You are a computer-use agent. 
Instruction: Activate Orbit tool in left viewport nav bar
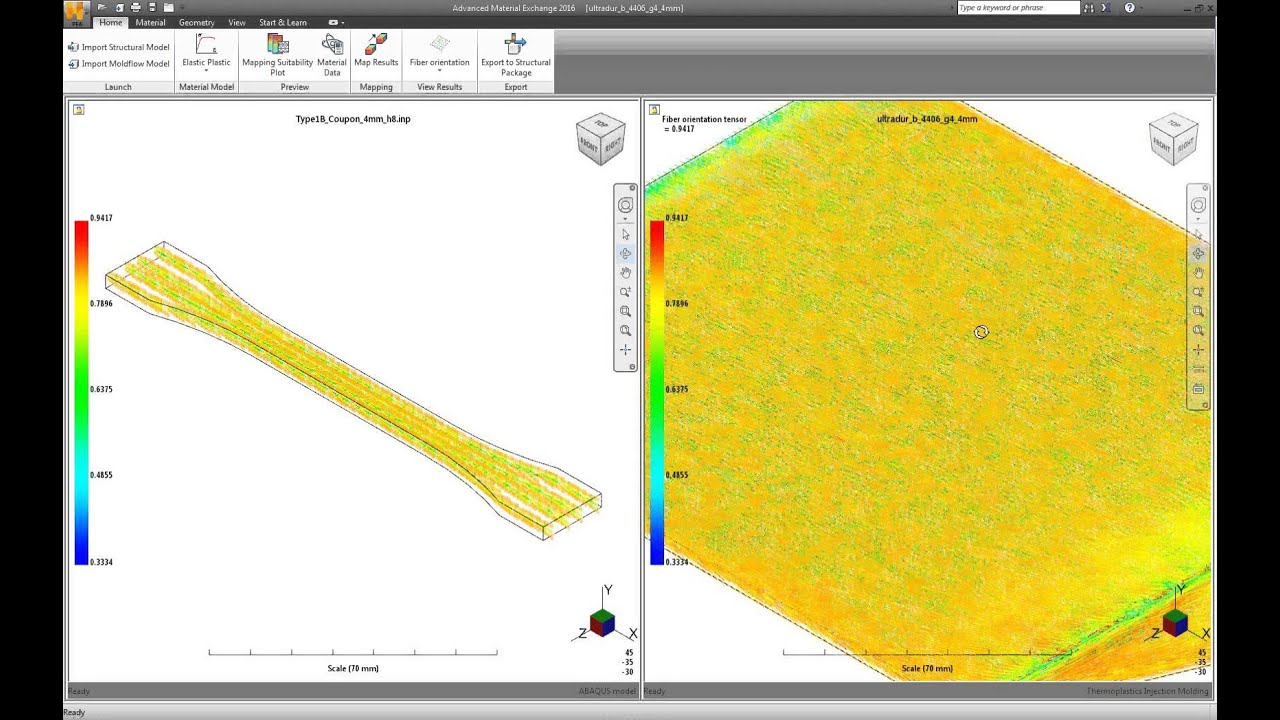(x=625, y=254)
